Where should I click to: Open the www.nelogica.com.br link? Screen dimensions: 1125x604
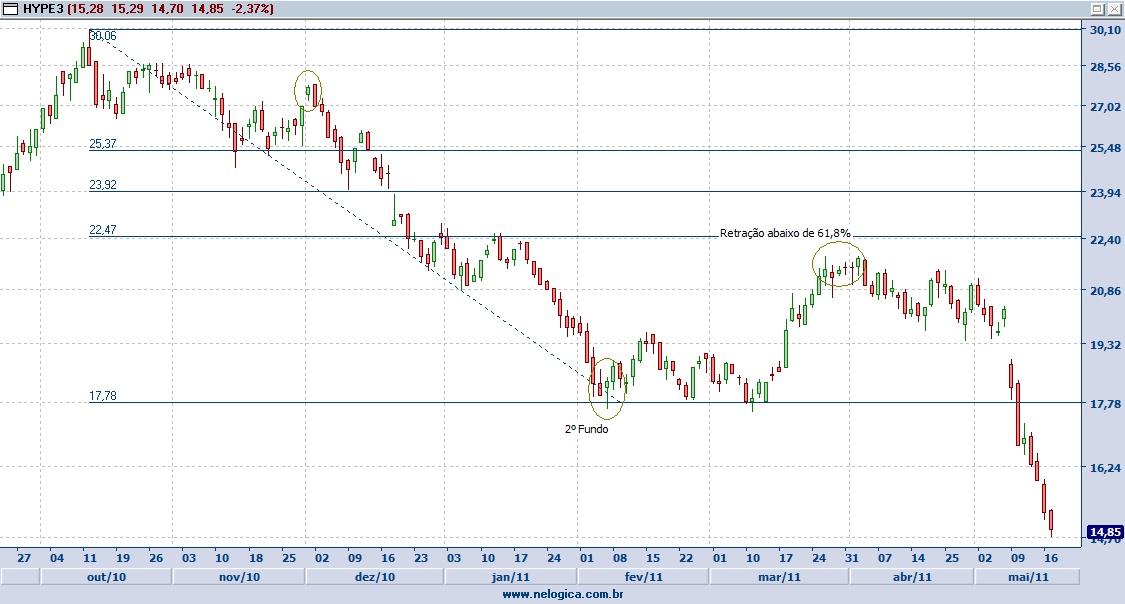(563, 594)
